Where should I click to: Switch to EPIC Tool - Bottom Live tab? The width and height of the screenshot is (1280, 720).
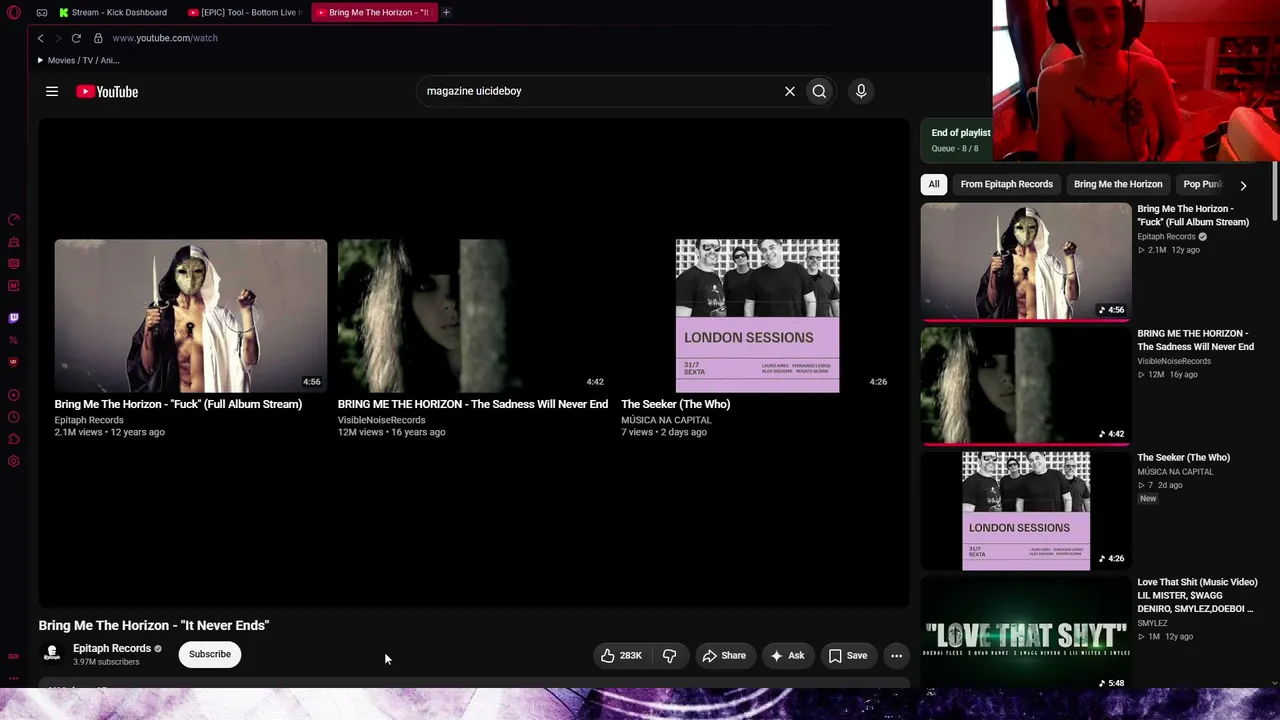246,12
